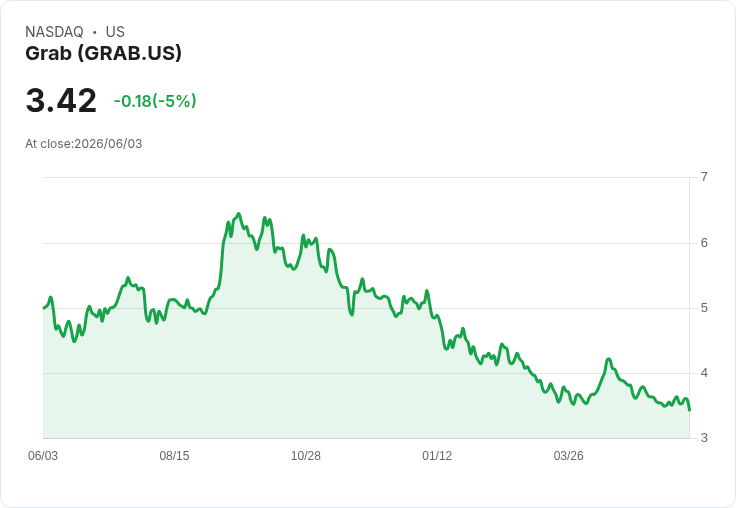Click the 4 y-axis price label
Image resolution: width=736 pixels, height=508 pixels.
coord(704,373)
